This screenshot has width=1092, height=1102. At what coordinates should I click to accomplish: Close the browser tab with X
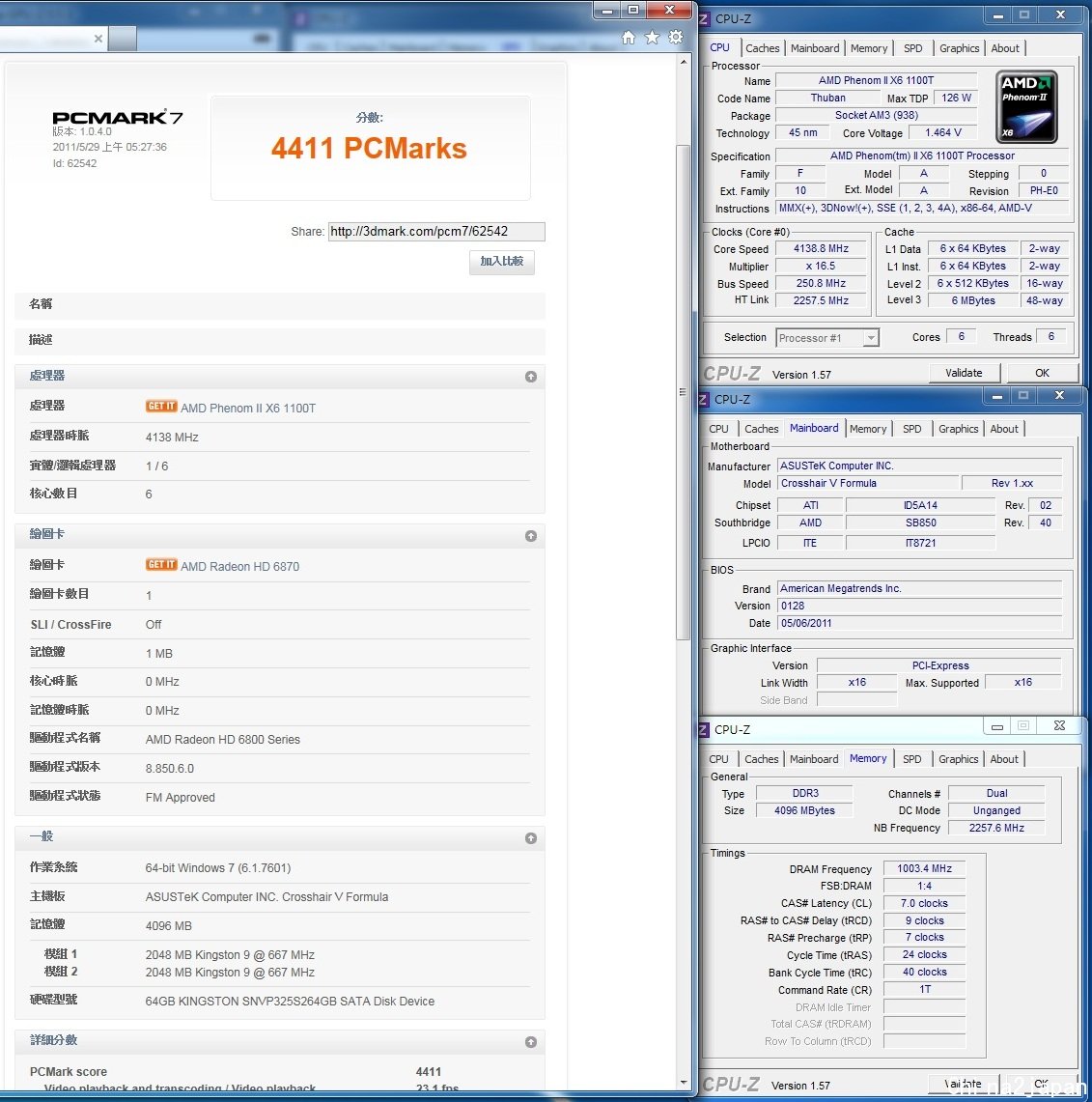98,39
